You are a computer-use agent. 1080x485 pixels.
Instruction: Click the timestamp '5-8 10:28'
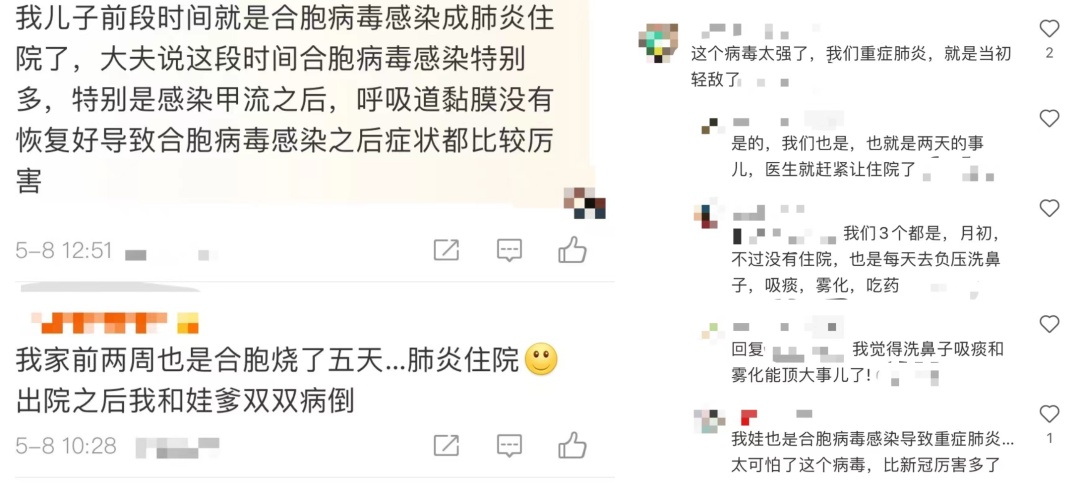(x=66, y=446)
